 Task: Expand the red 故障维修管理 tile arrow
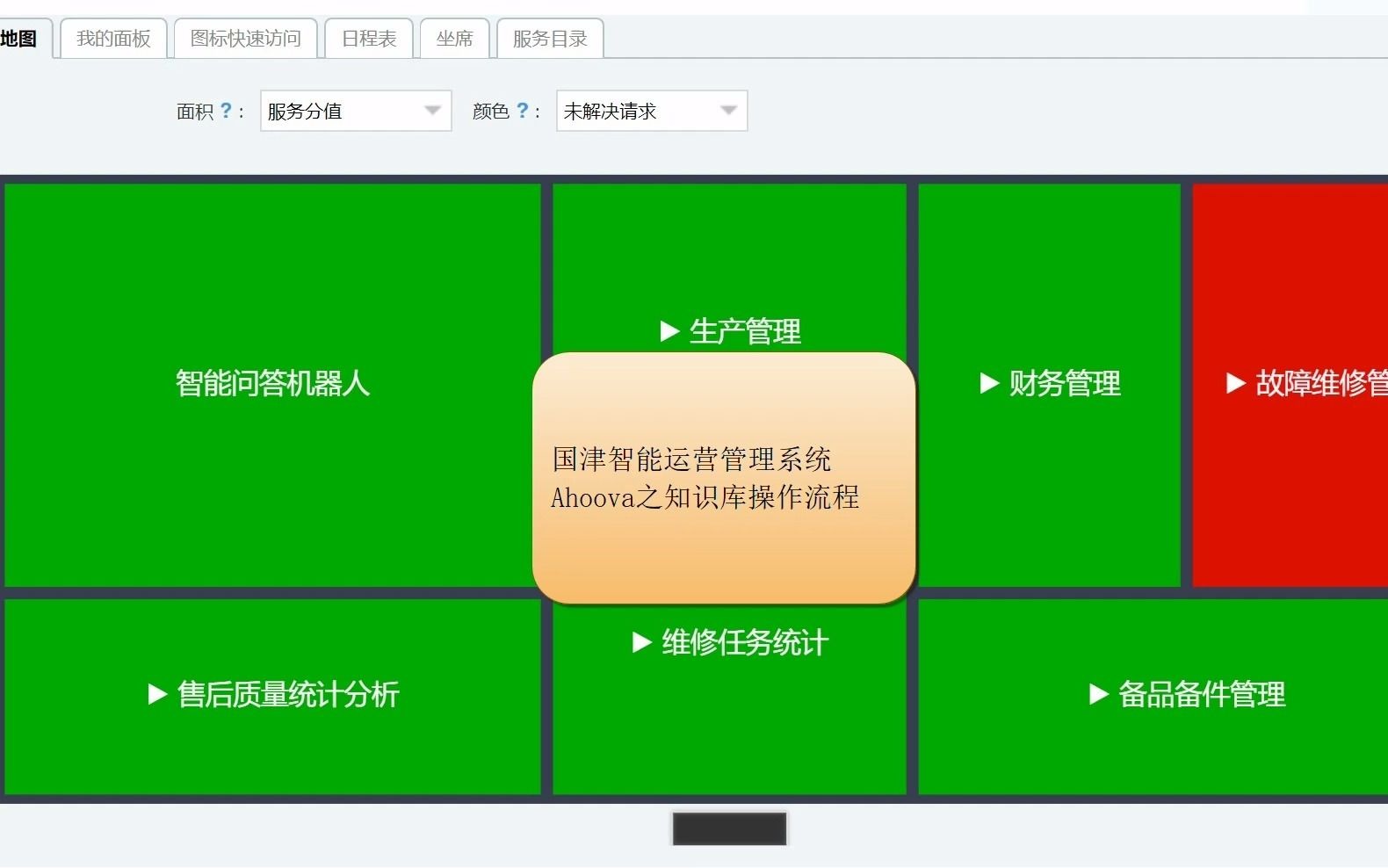click(x=1236, y=383)
